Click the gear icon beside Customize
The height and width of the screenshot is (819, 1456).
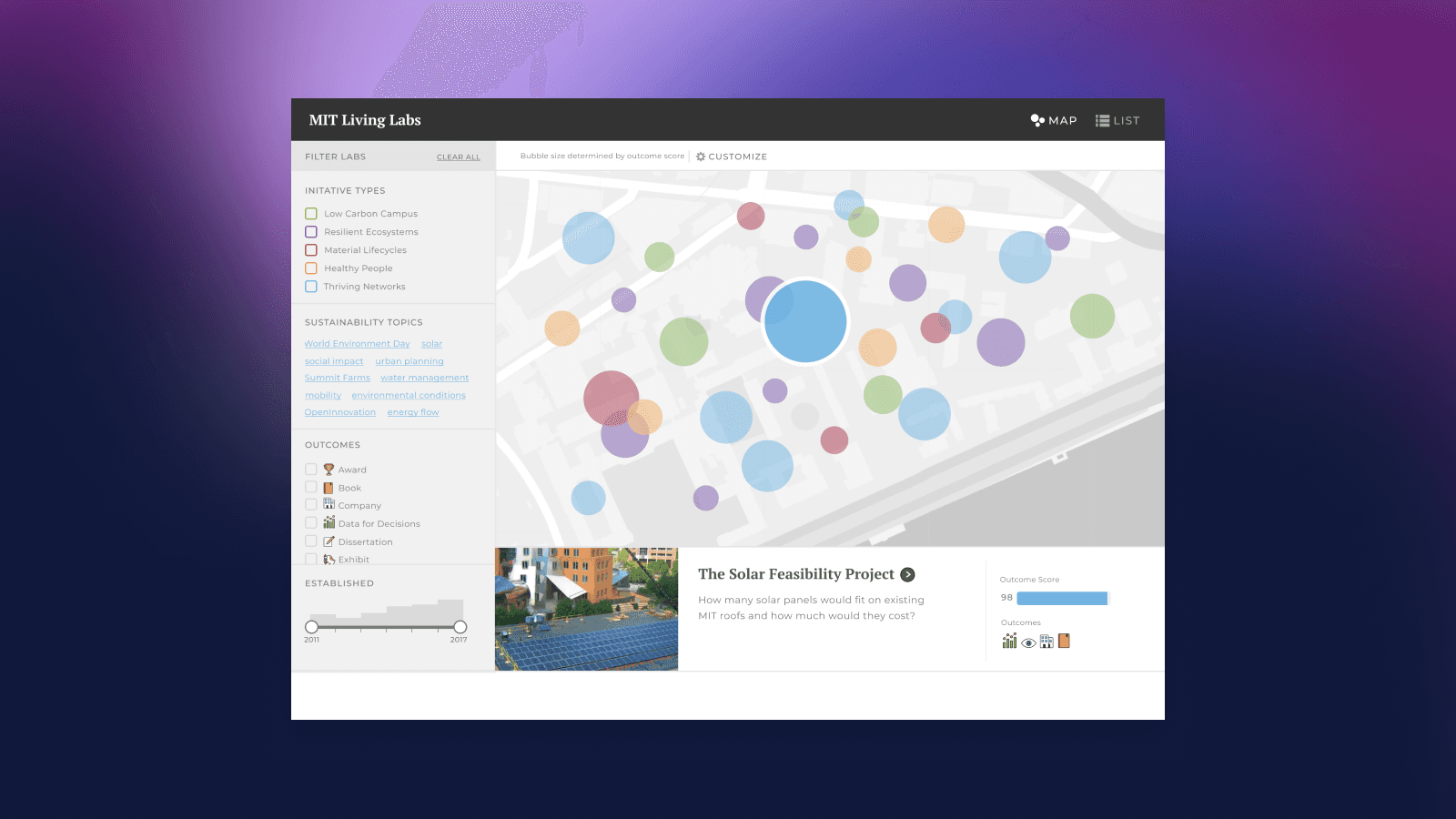701,157
